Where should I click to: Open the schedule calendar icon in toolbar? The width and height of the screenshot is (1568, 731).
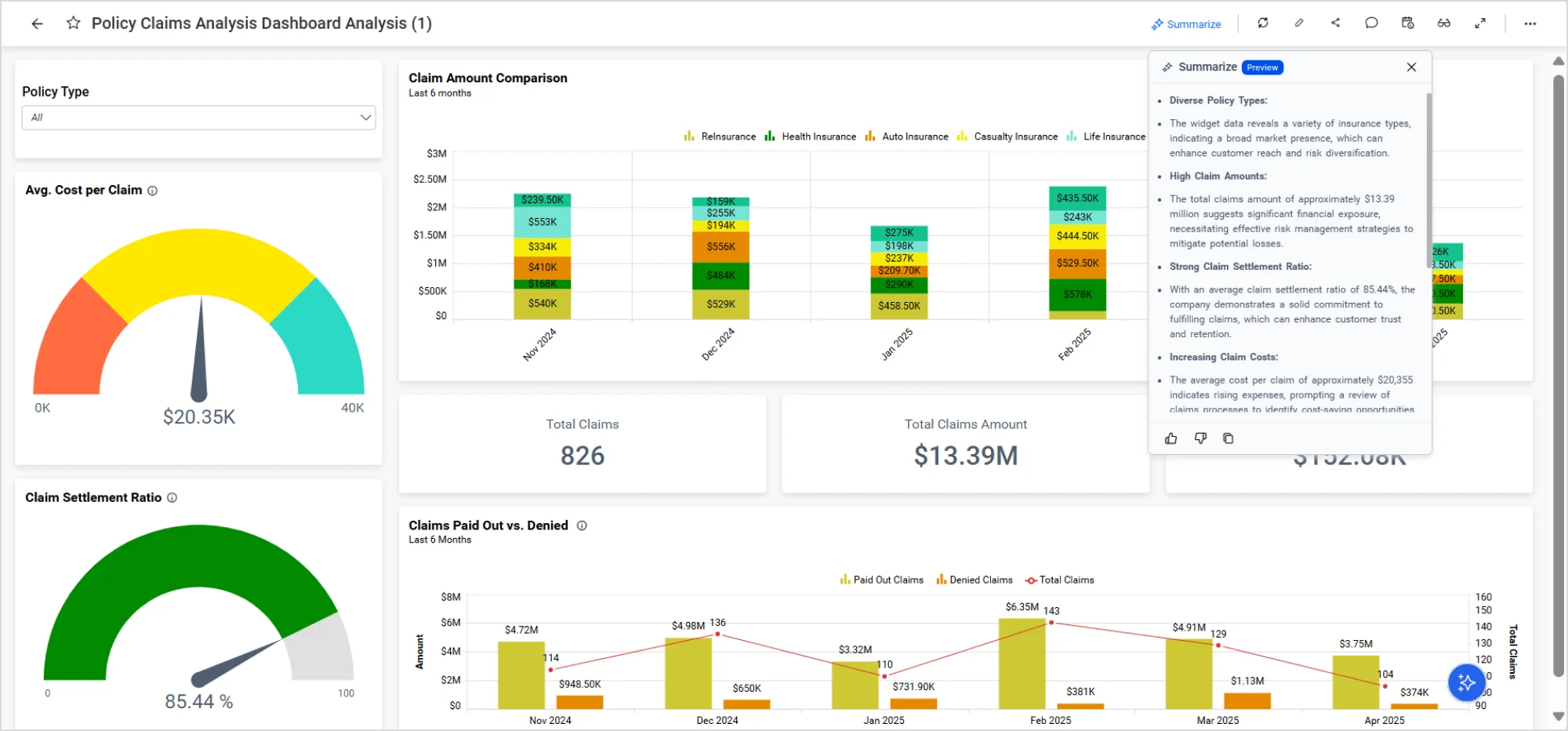[x=1407, y=23]
